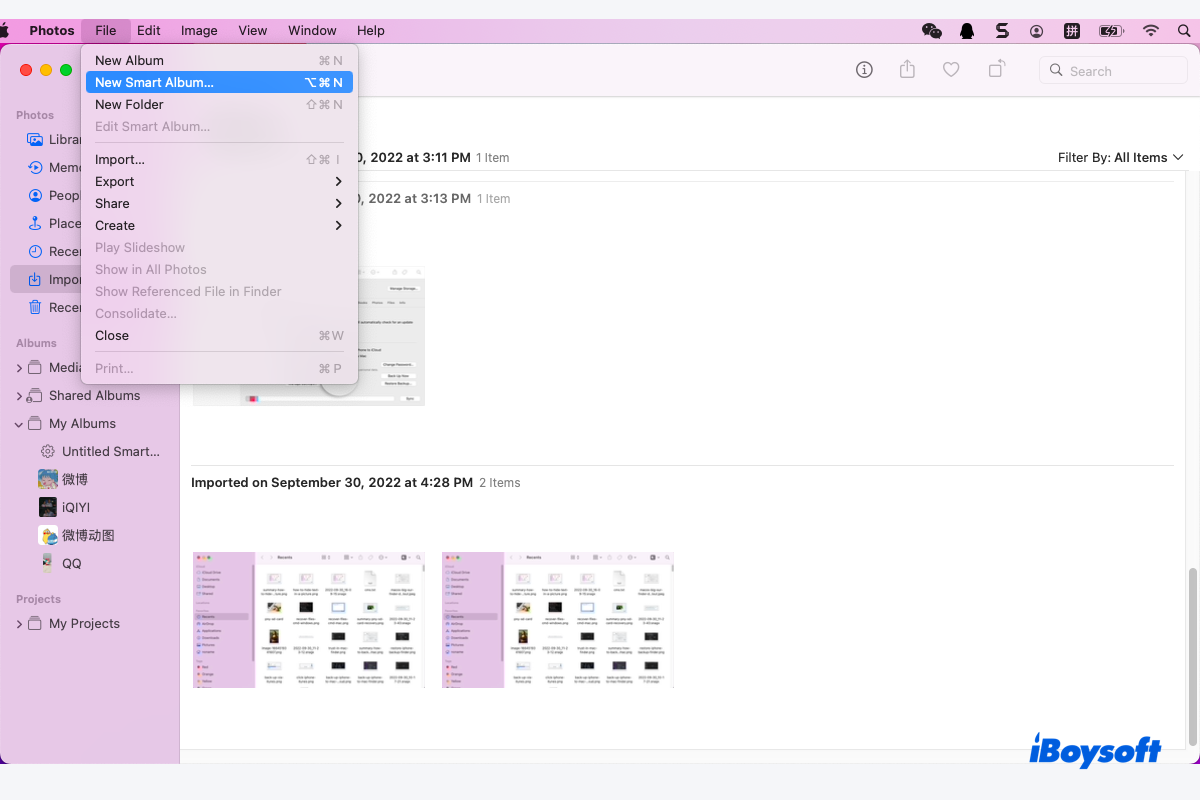Expand My Projects in the sidebar

[18, 623]
